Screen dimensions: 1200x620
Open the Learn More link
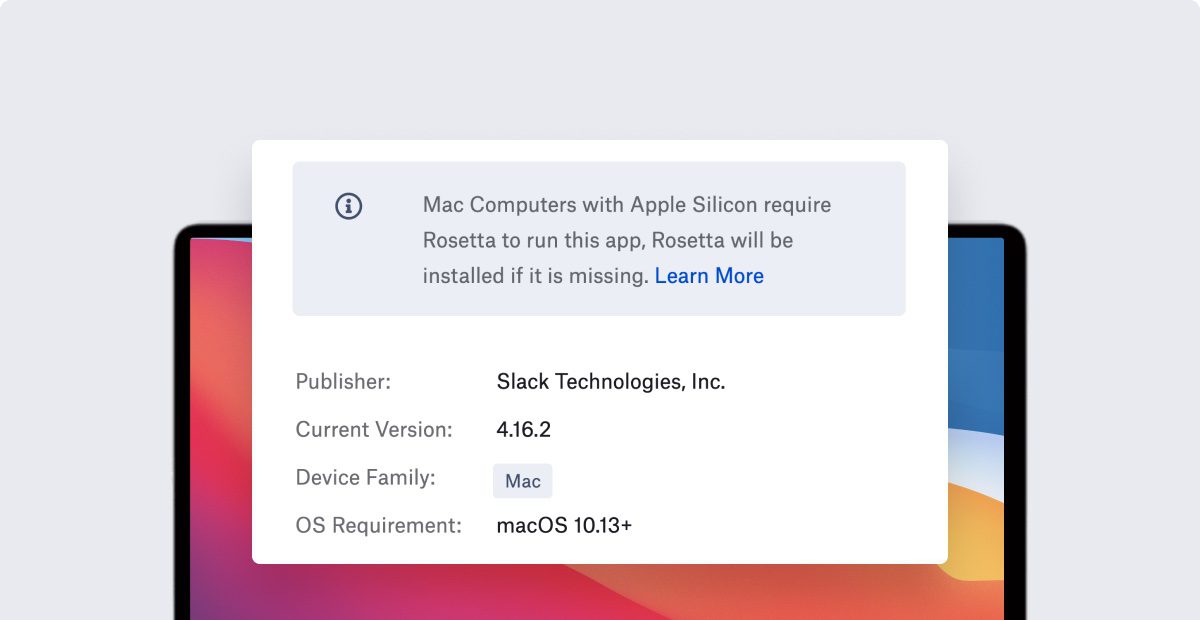coord(709,276)
